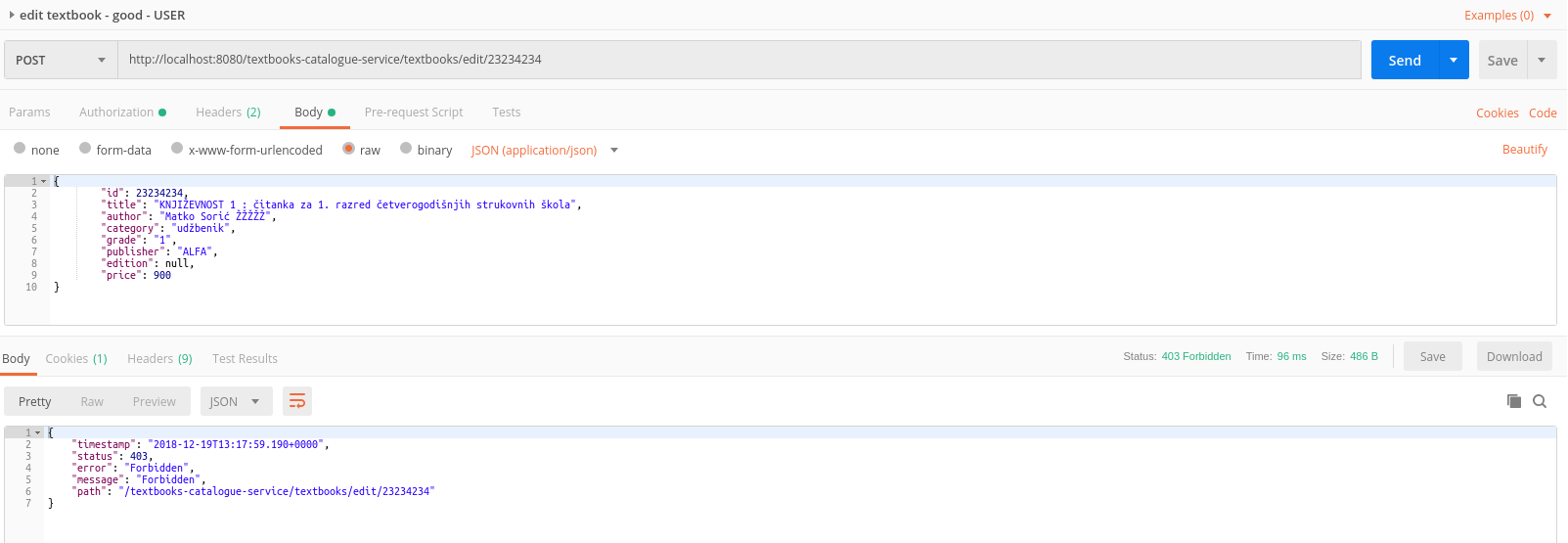This screenshot has height=543, width=1568.
Task: Select the response Body tab
Action: (16, 358)
